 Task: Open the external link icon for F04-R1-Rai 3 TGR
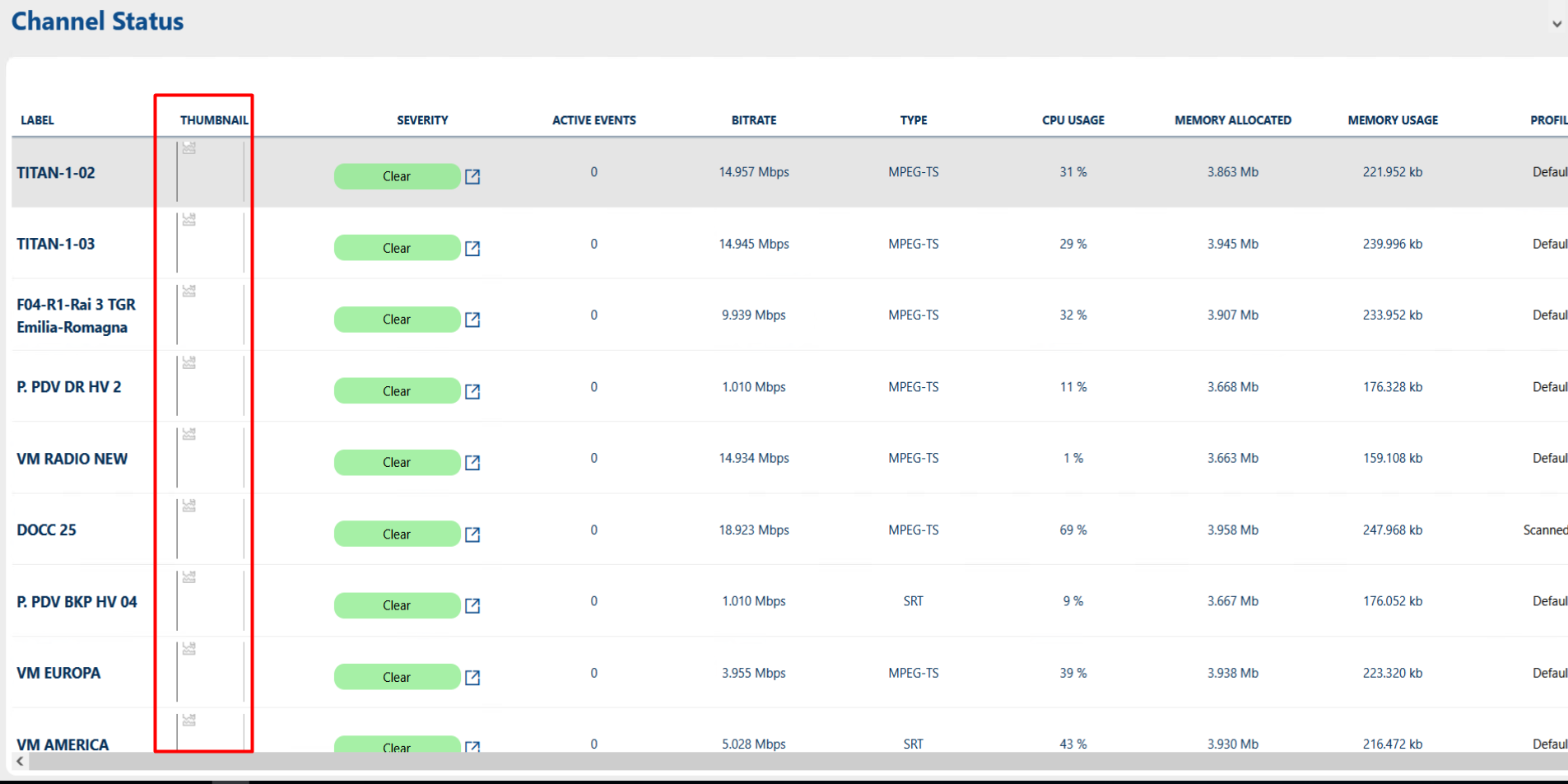472,320
